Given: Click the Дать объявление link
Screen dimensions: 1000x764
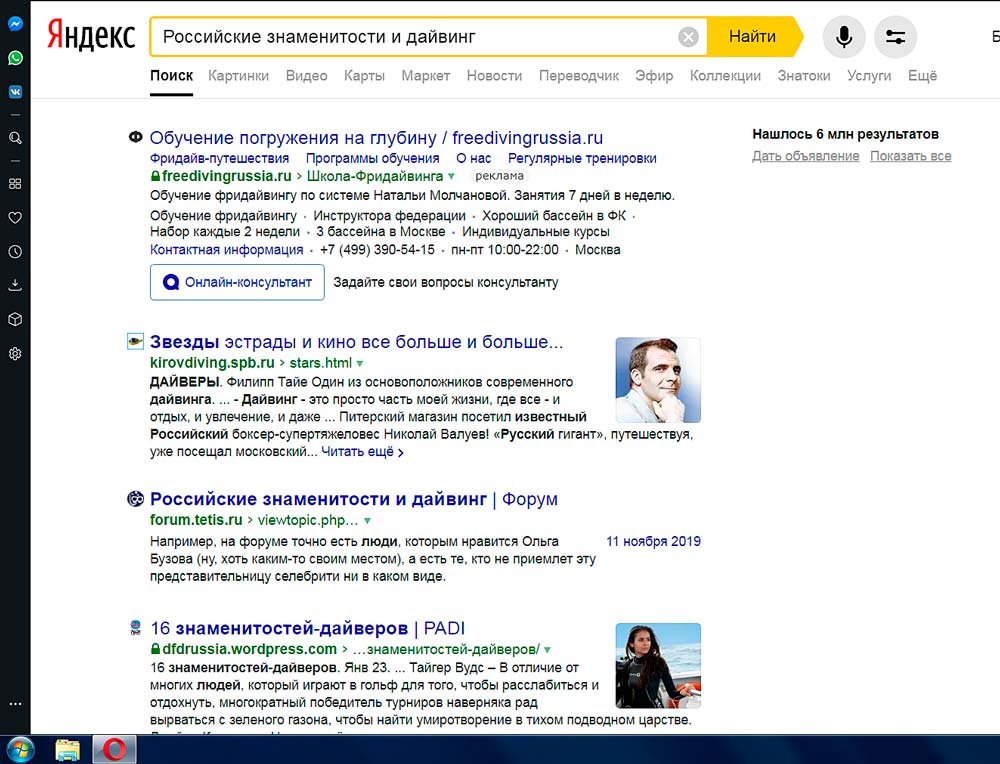Looking at the screenshot, I should coord(805,156).
